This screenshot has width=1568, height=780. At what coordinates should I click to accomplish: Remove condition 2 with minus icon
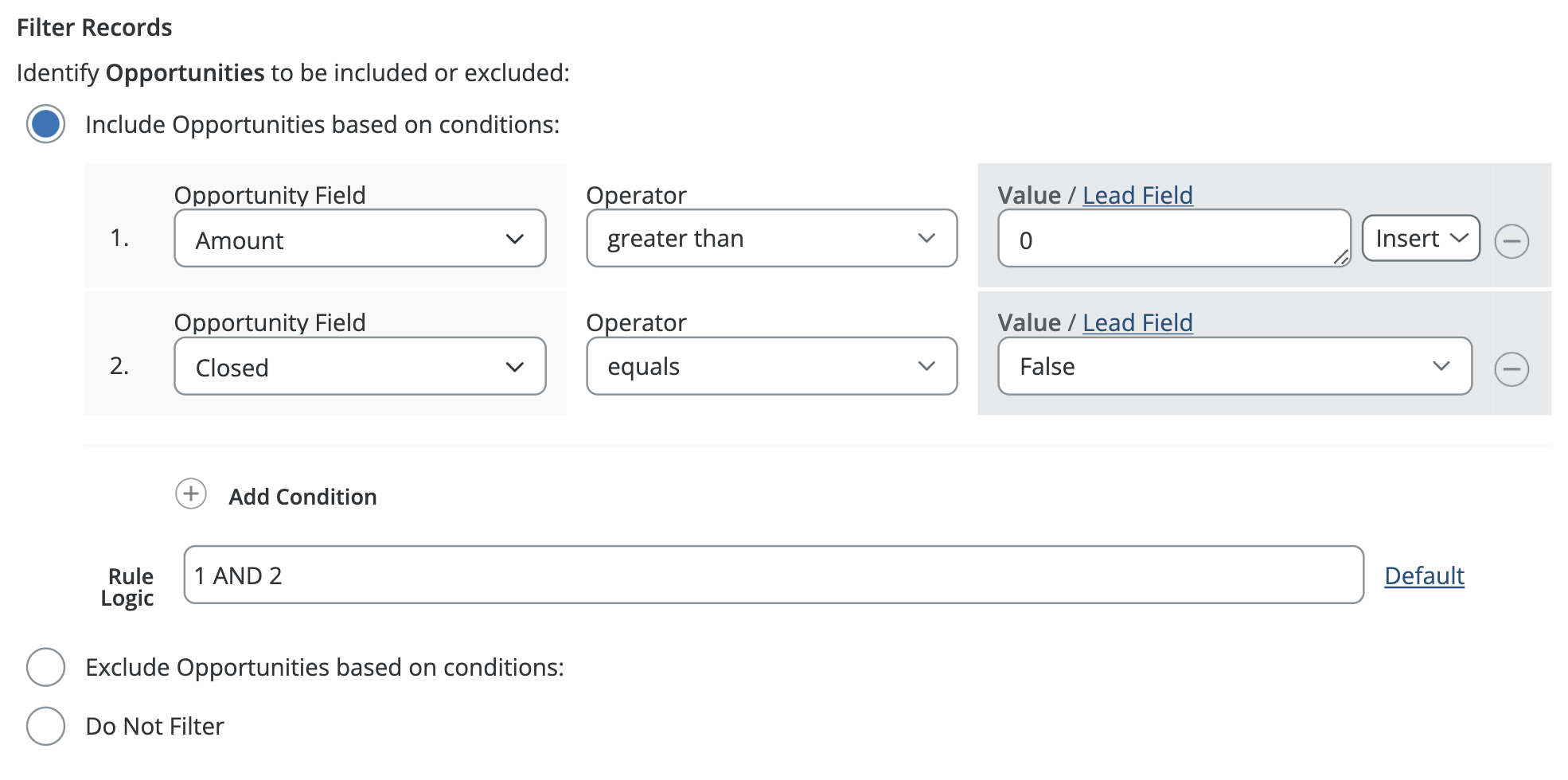(1511, 369)
